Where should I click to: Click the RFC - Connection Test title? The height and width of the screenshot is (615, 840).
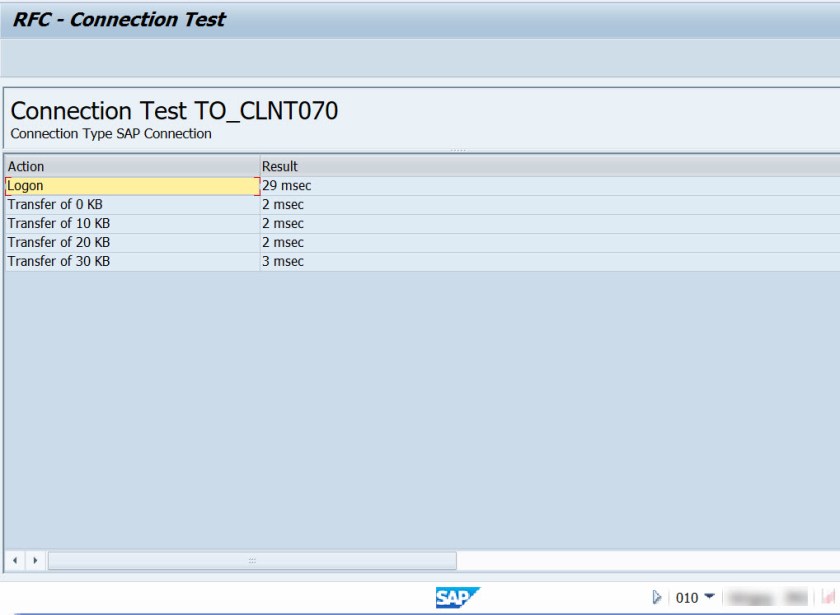pyautogui.click(x=119, y=19)
